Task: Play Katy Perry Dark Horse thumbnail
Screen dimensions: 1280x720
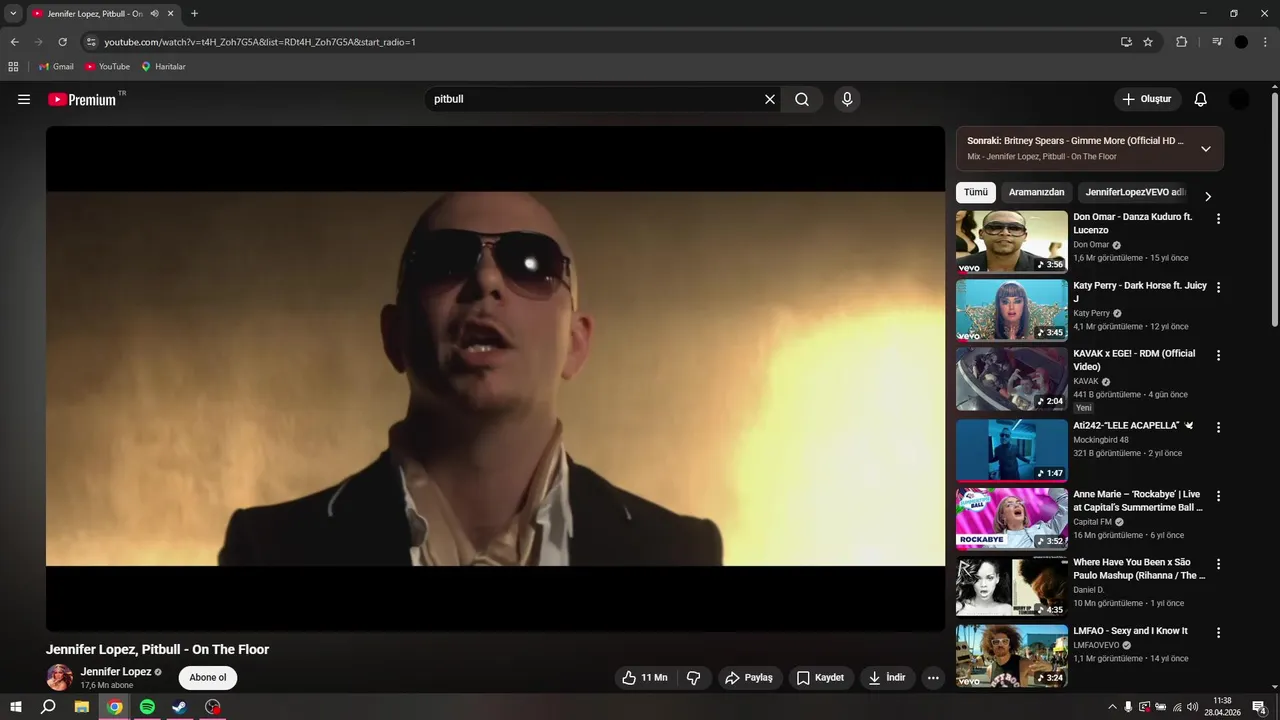Action: coord(1012,310)
